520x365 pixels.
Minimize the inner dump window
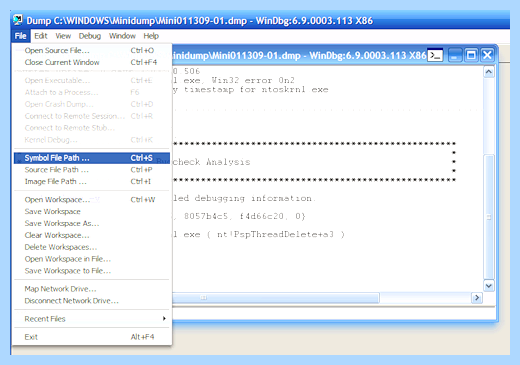[455, 55]
